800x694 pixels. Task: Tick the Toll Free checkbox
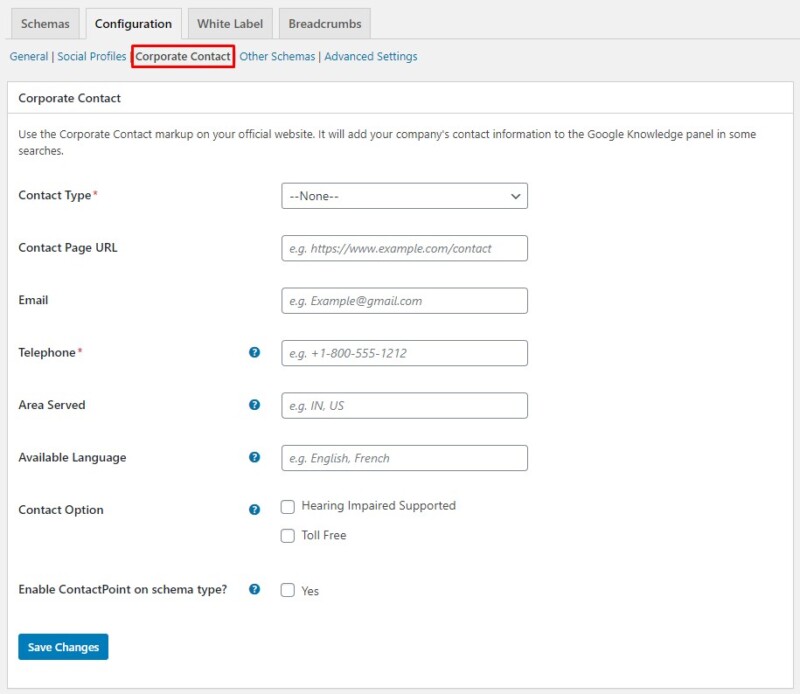pos(288,536)
